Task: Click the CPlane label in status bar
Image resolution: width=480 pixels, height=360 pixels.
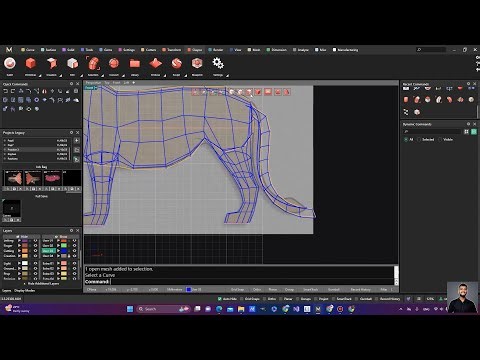Action: pyautogui.click(x=91, y=289)
